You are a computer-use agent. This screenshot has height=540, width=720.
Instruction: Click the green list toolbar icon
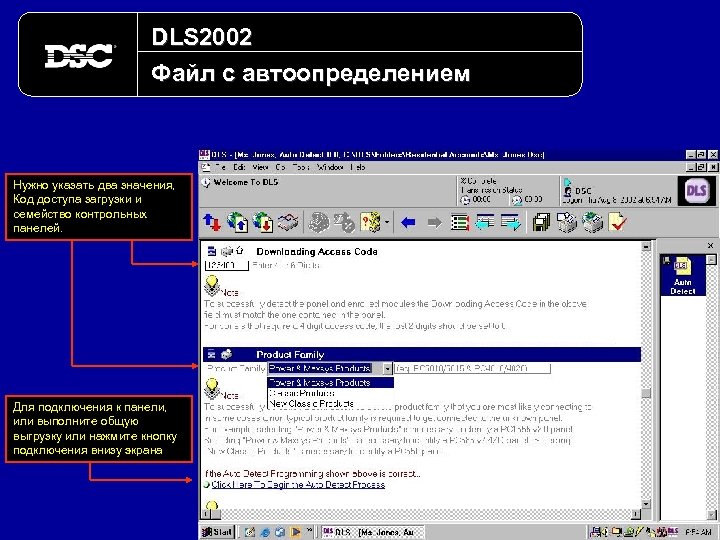click(460, 223)
